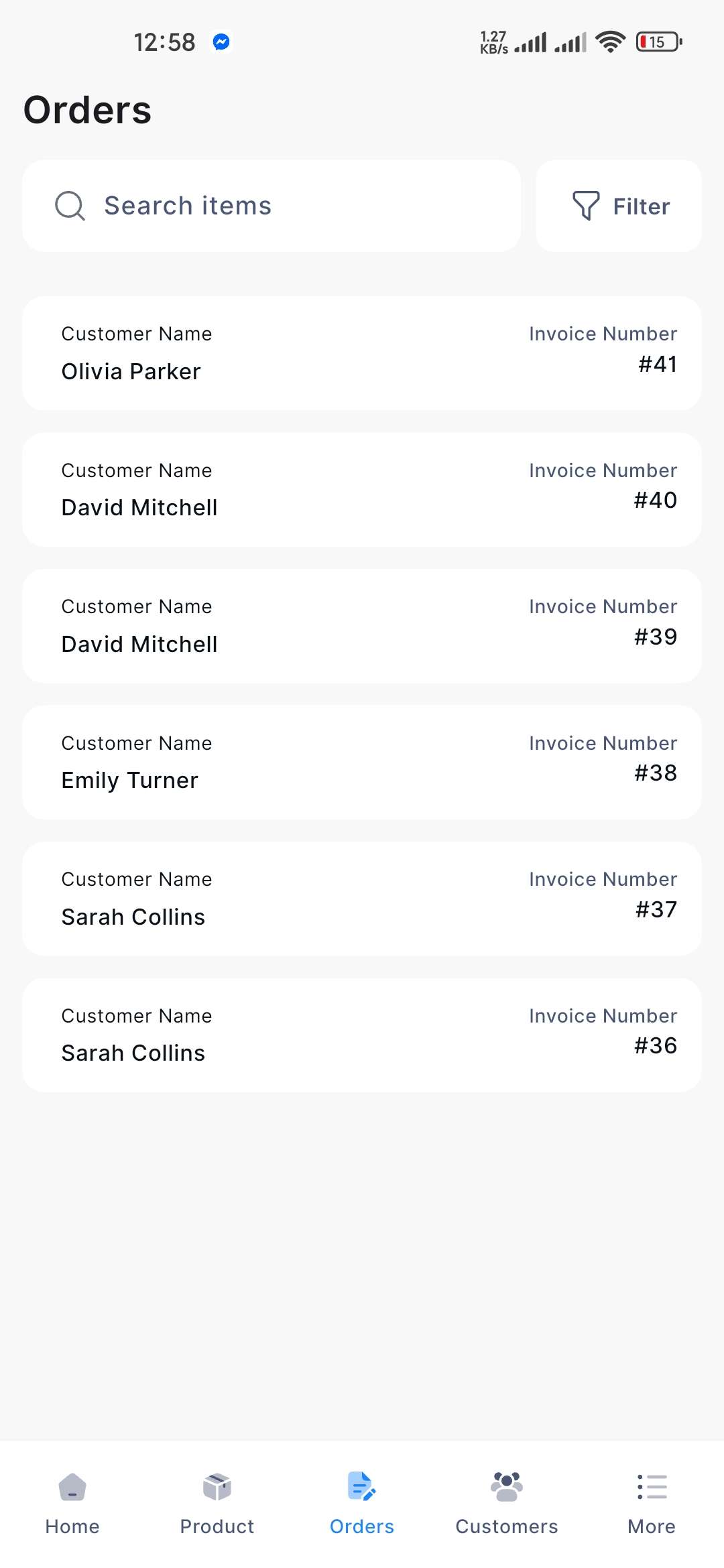Open the Home tab icon
The height and width of the screenshot is (1568, 724).
pyautogui.click(x=72, y=1487)
